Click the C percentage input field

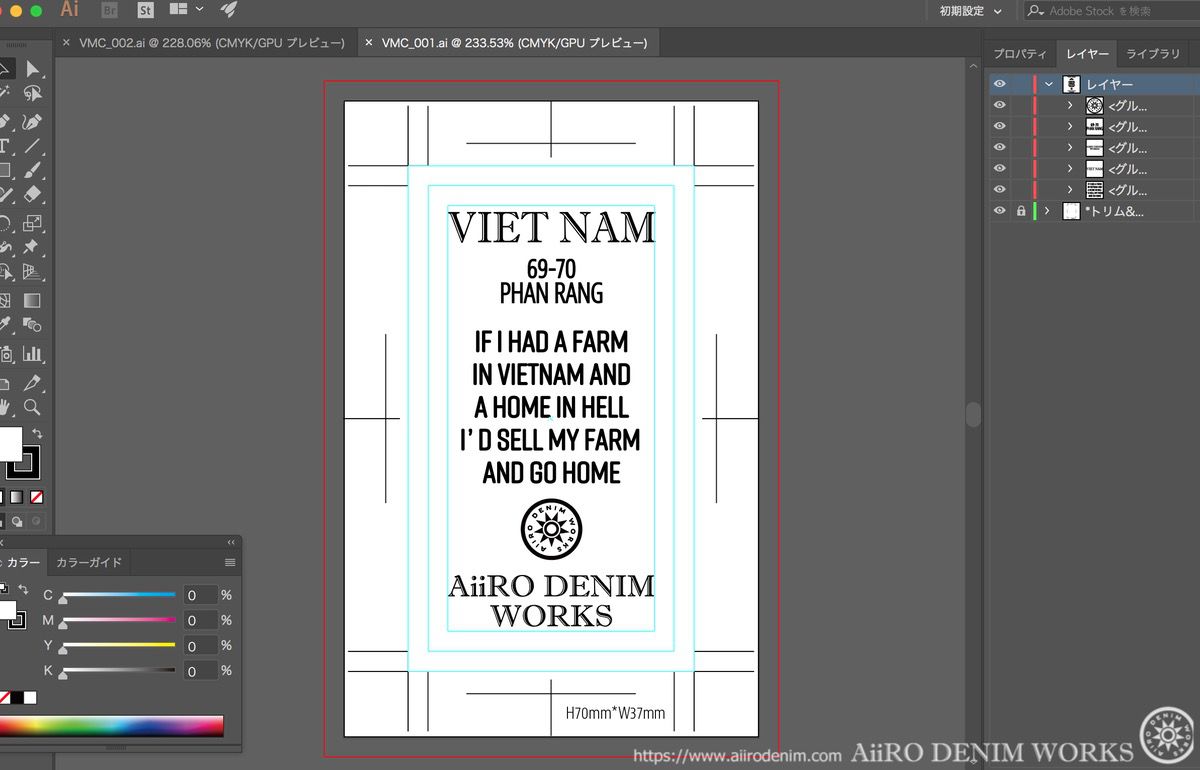tap(200, 595)
